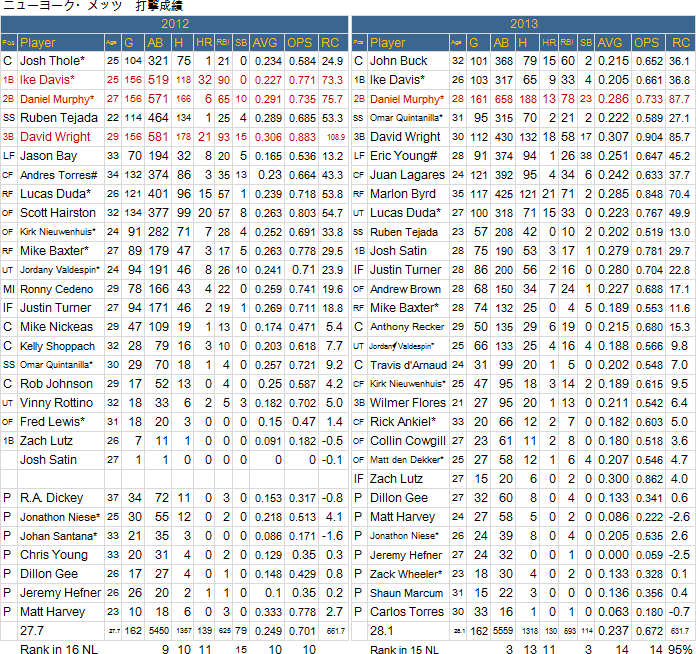
Task: Click Andres Torres# player name
Action: tap(58, 175)
